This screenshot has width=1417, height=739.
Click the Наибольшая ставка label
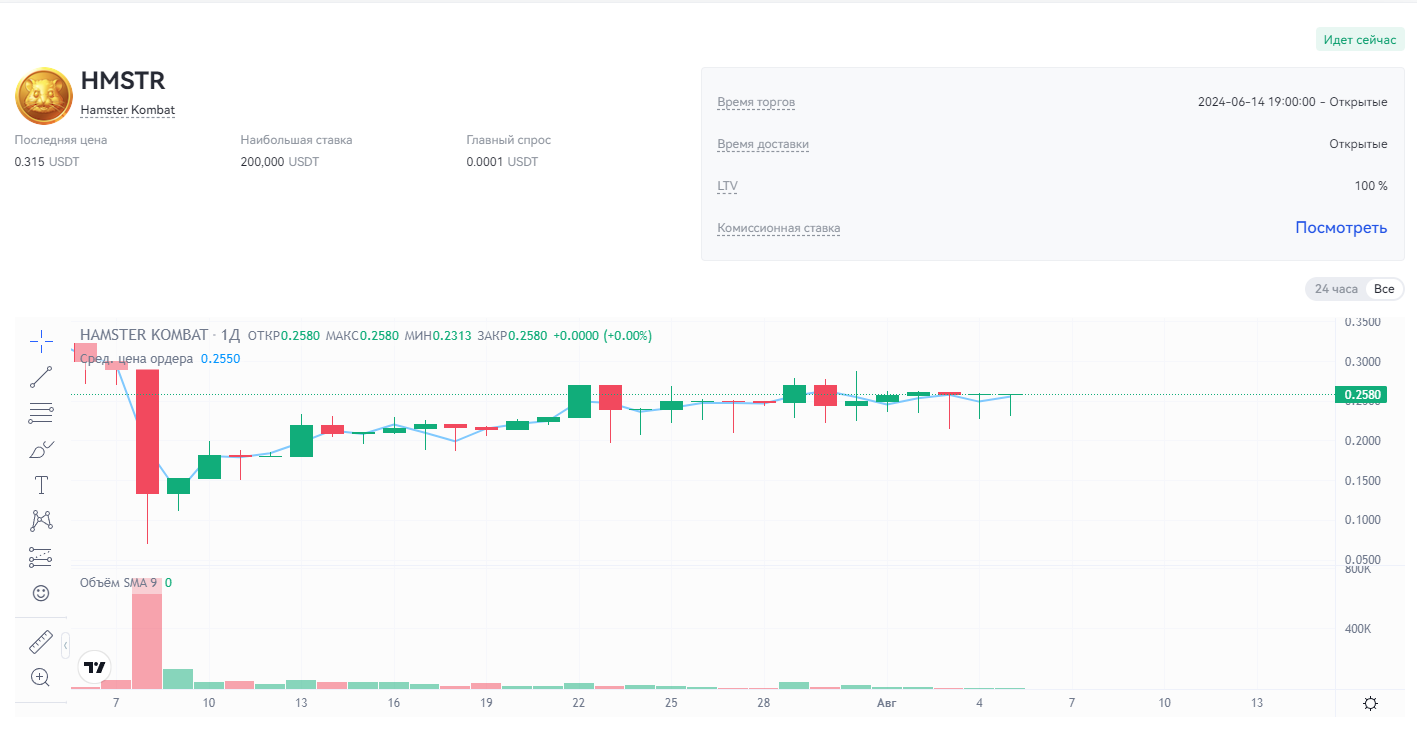(x=296, y=140)
